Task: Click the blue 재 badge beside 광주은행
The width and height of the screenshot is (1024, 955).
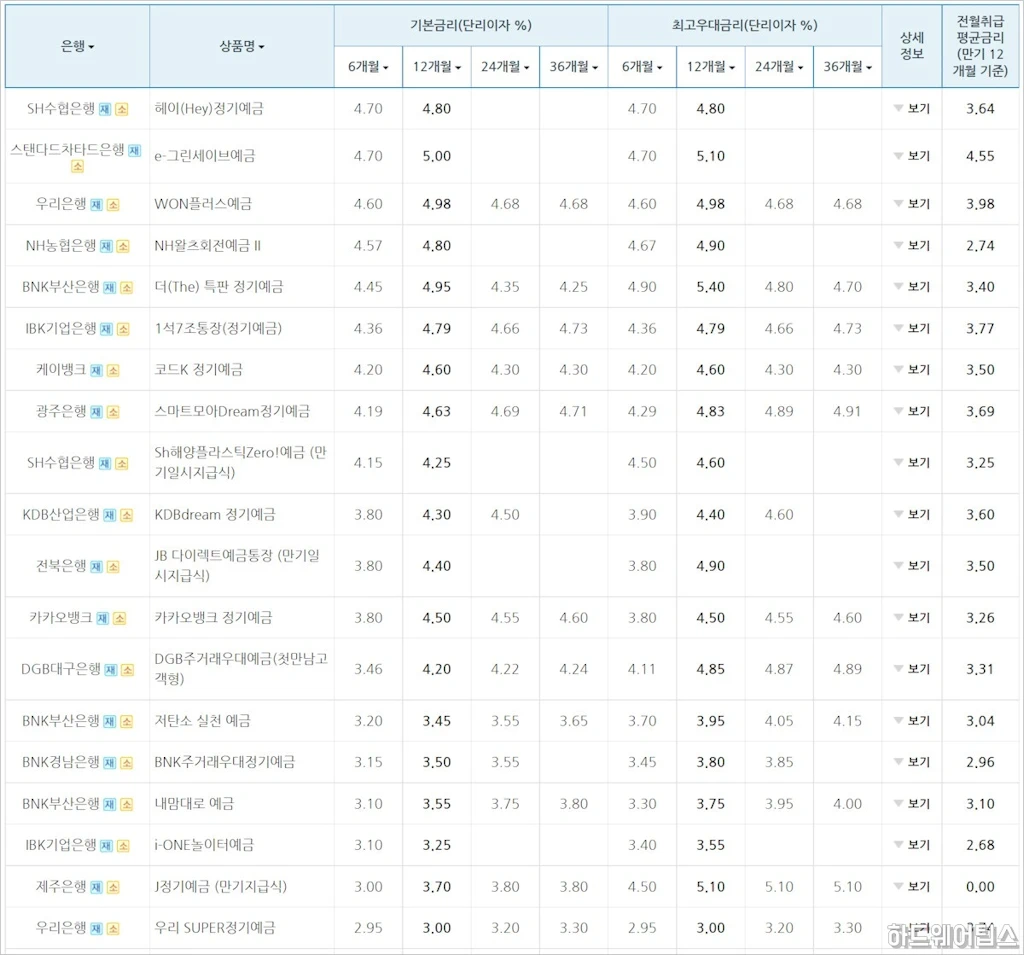Action: tap(96, 412)
